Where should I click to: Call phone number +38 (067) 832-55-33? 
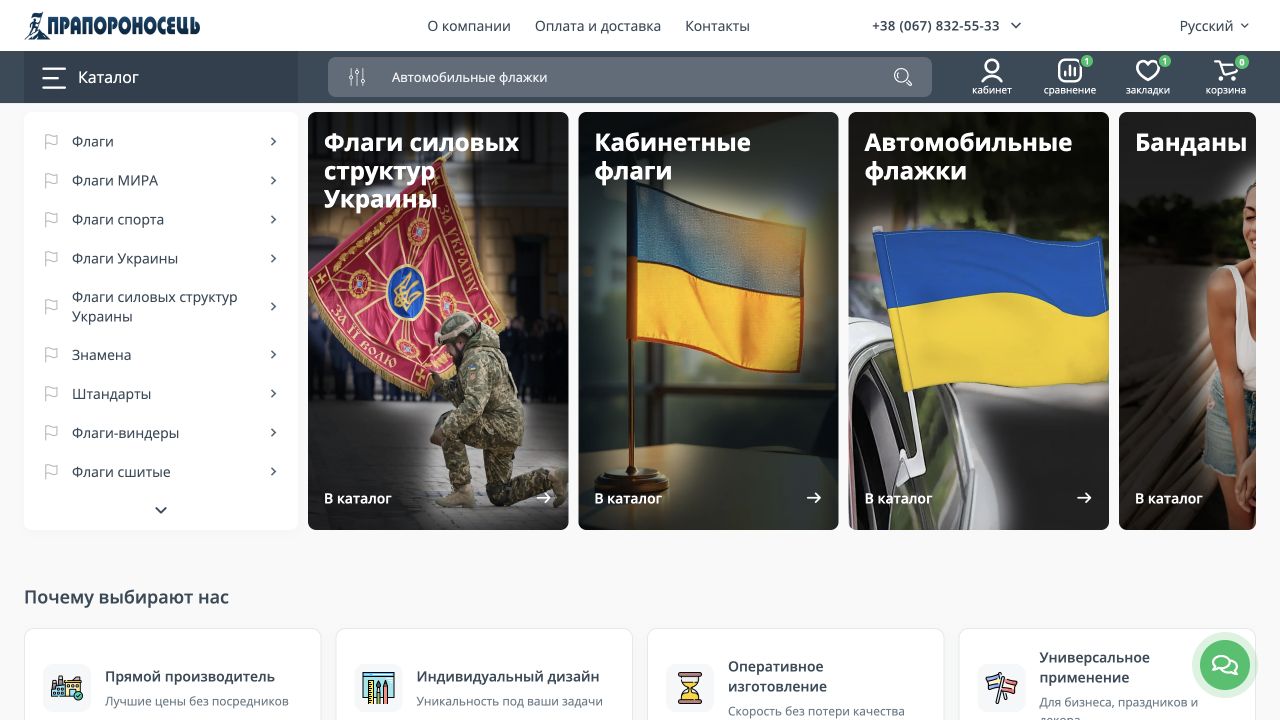(x=935, y=26)
